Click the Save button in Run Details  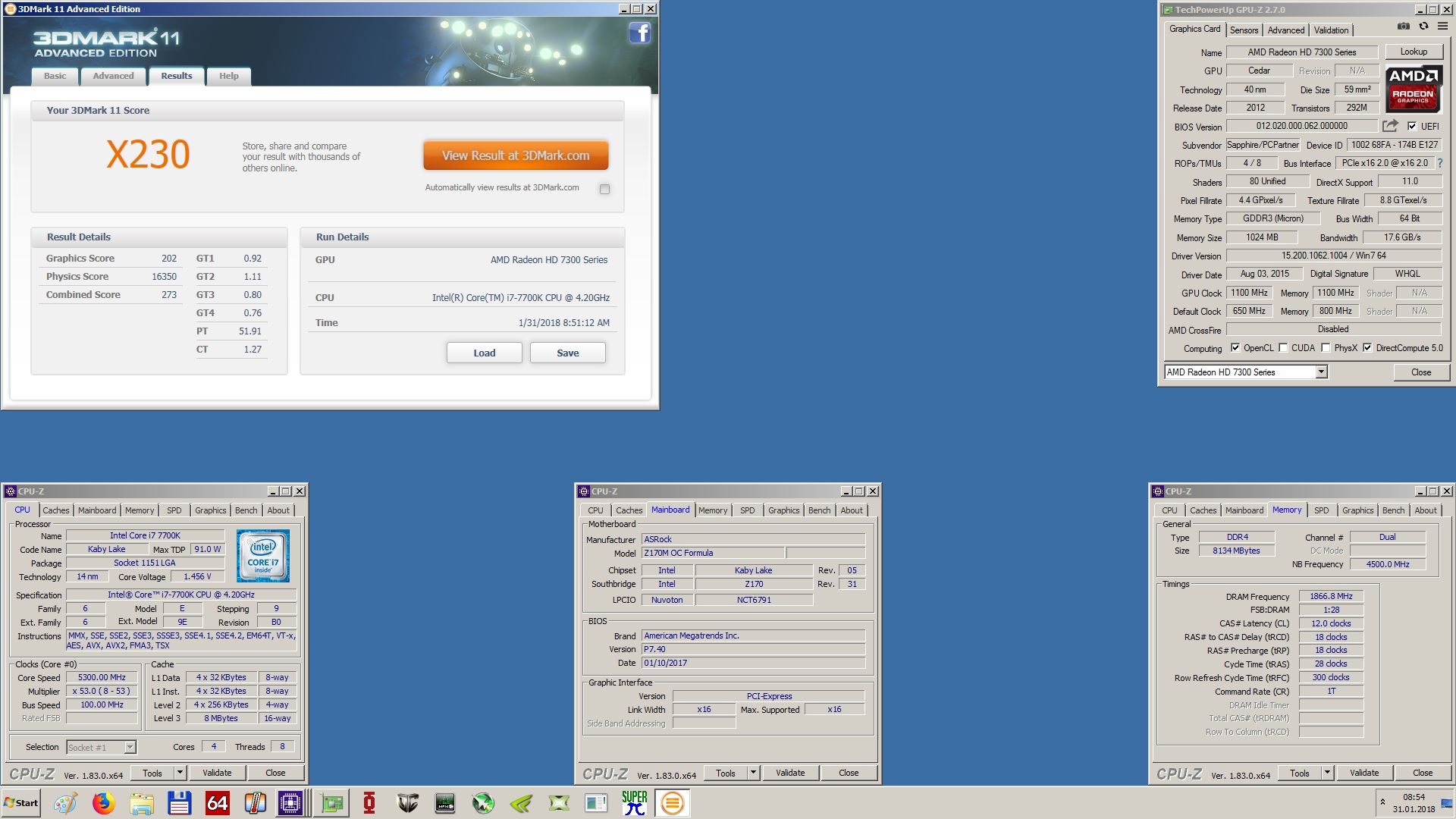[567, 353]
